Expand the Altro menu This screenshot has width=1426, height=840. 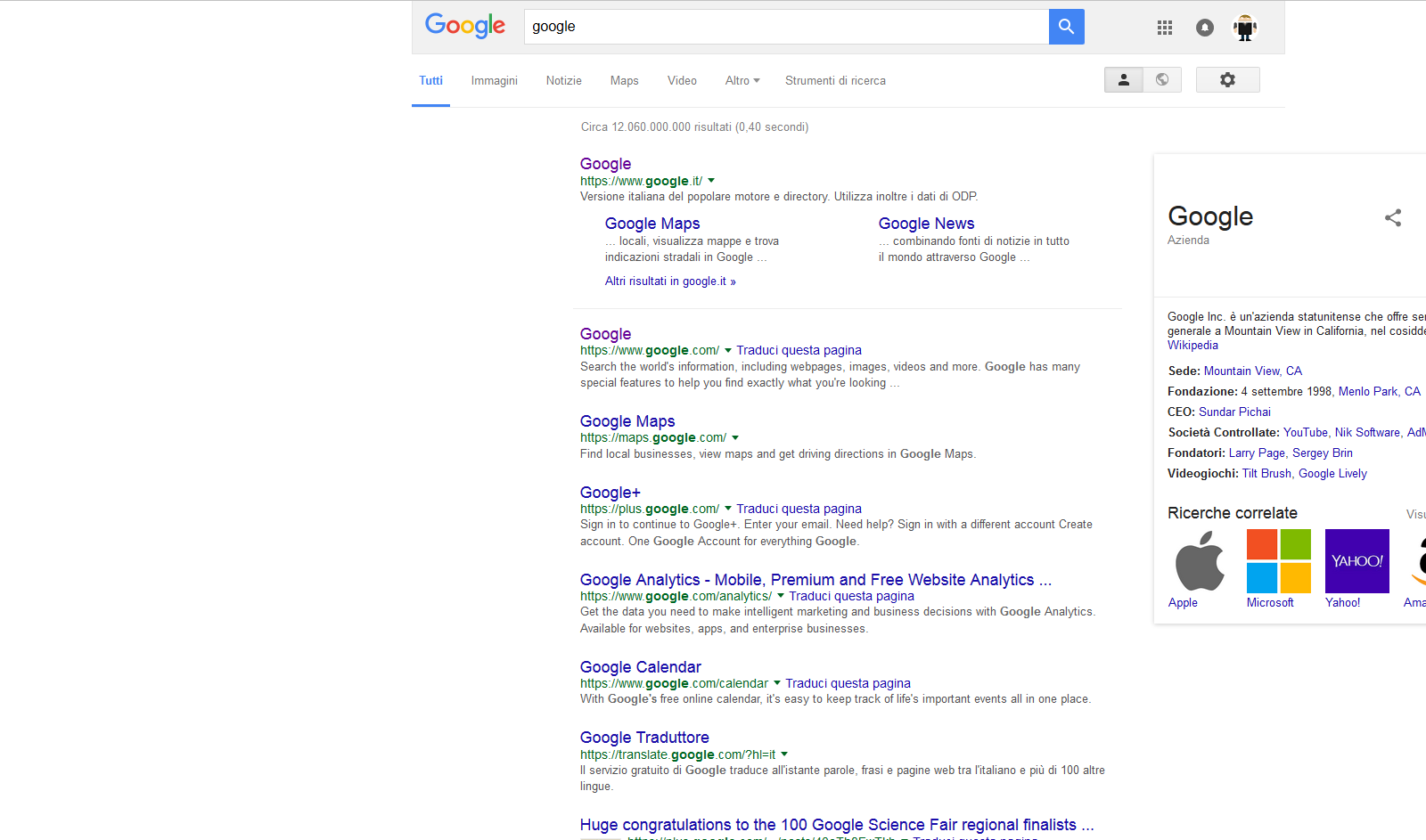pyautogui.click(x=742, y=80)
